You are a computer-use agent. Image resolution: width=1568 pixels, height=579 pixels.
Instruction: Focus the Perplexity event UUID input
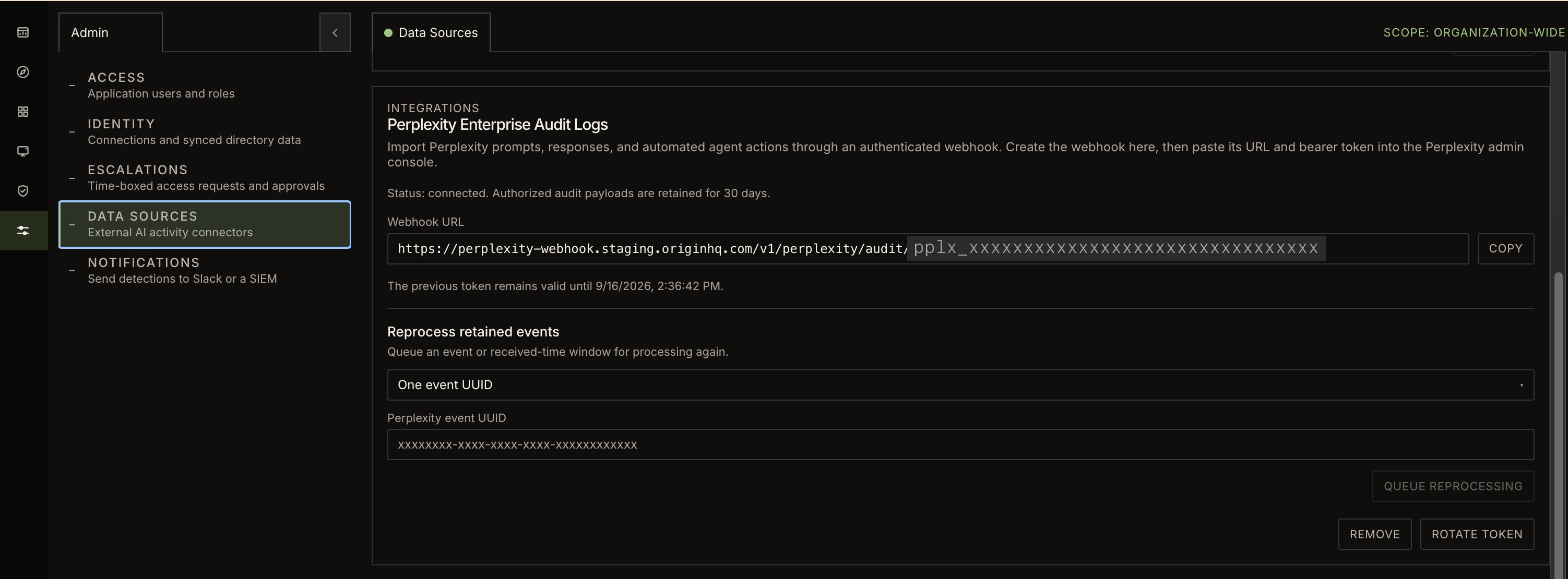(x=960, y=444)
